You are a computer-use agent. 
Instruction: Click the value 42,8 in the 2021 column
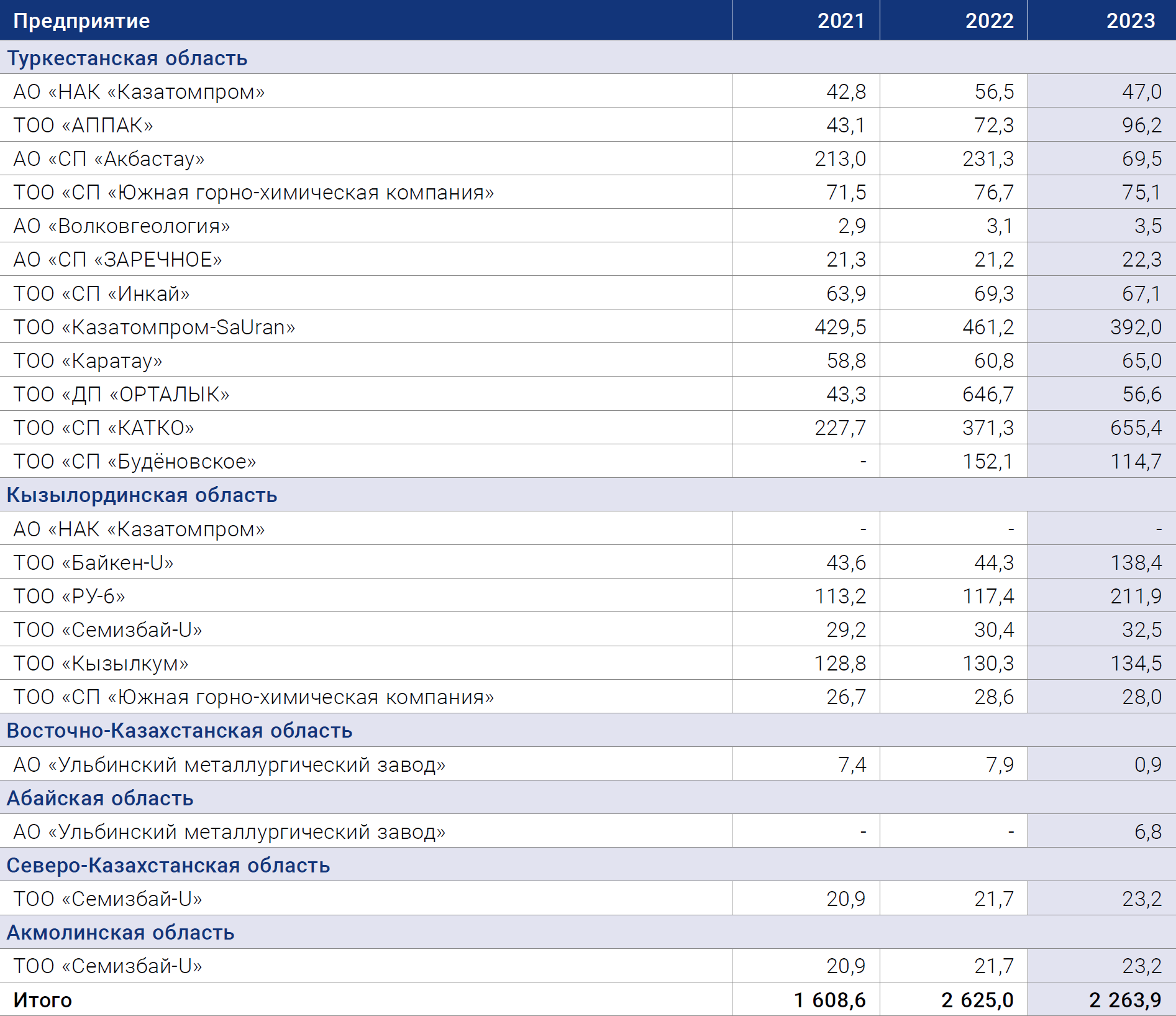[846, 91]
